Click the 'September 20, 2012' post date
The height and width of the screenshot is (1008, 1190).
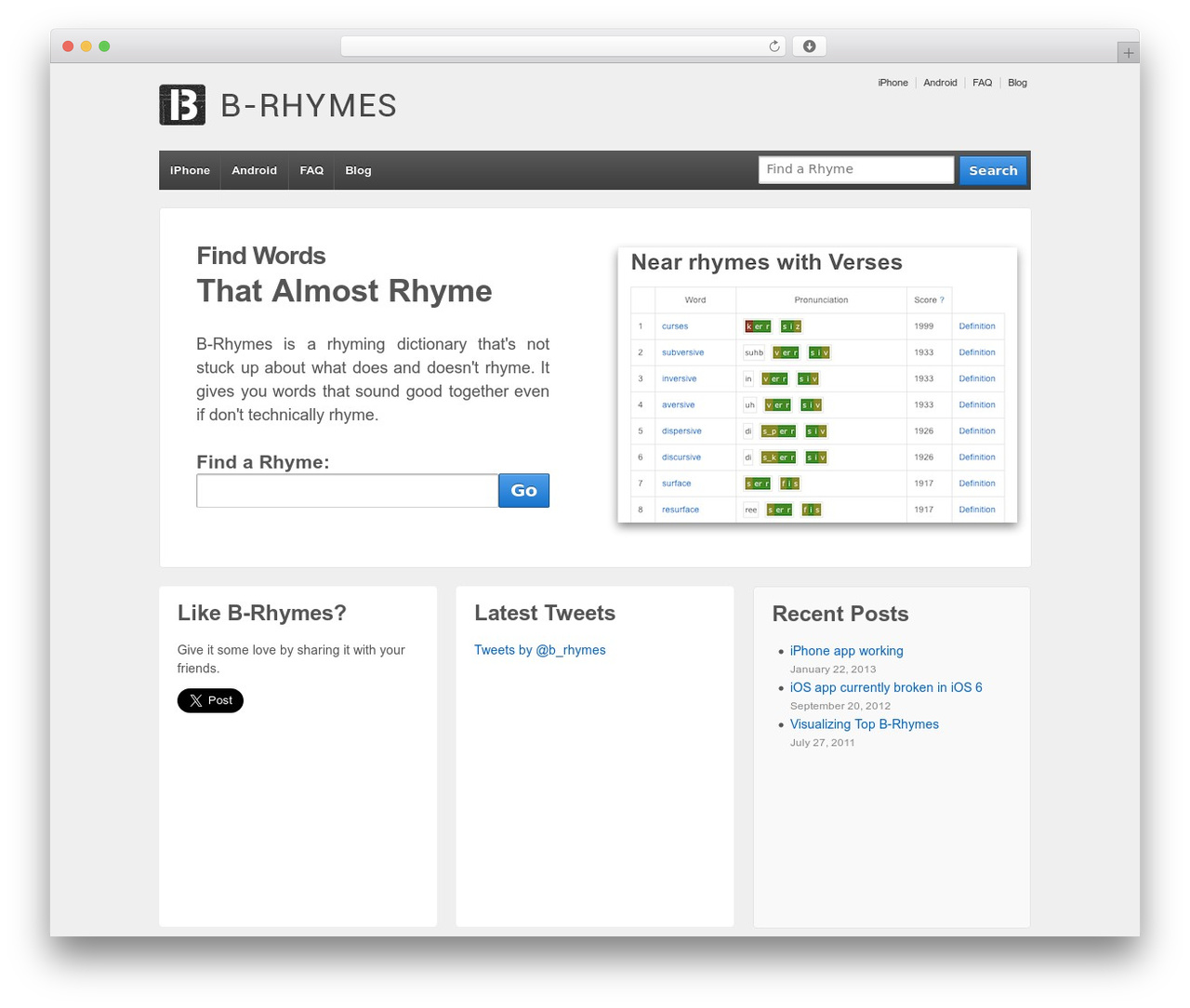click(x=840, y=706)
